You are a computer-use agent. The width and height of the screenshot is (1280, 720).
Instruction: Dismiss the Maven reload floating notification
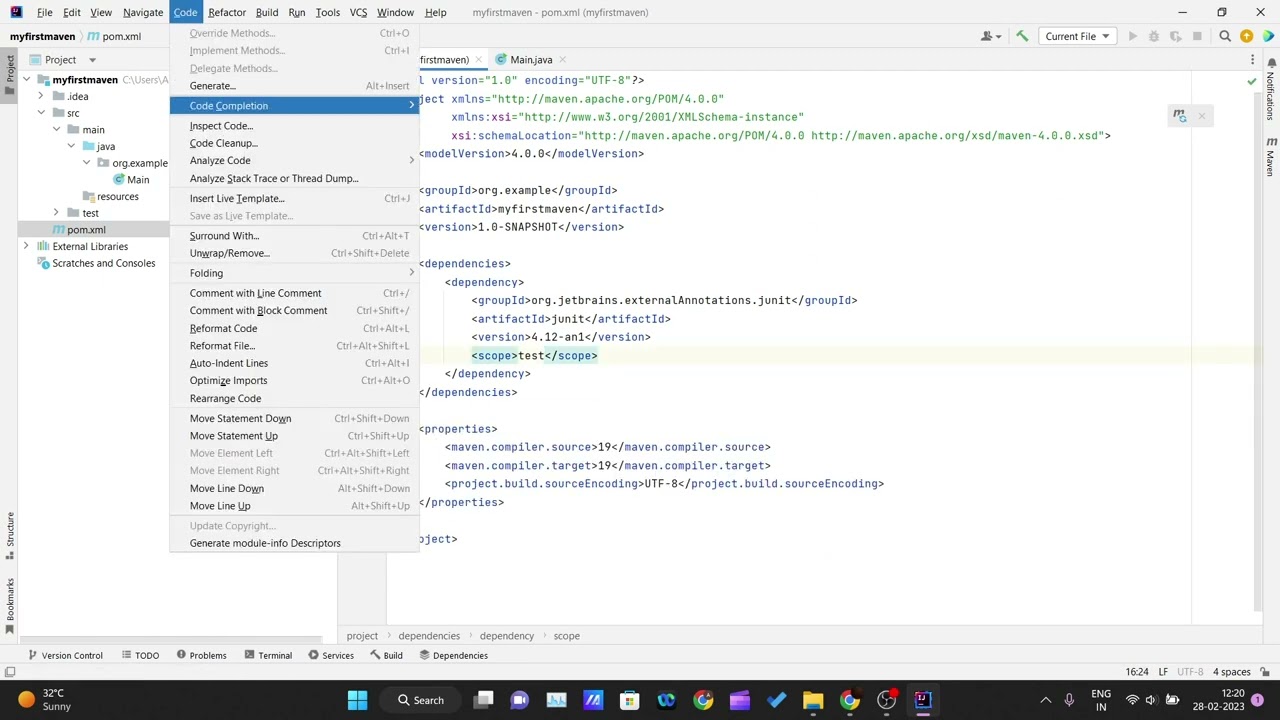pyautogui.click(x=1202, y=116)
